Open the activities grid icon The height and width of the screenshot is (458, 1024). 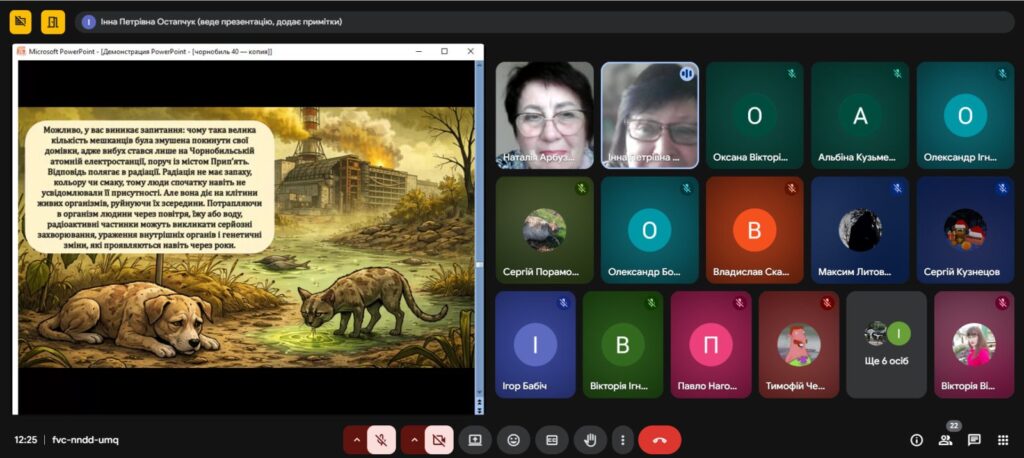1003,440
